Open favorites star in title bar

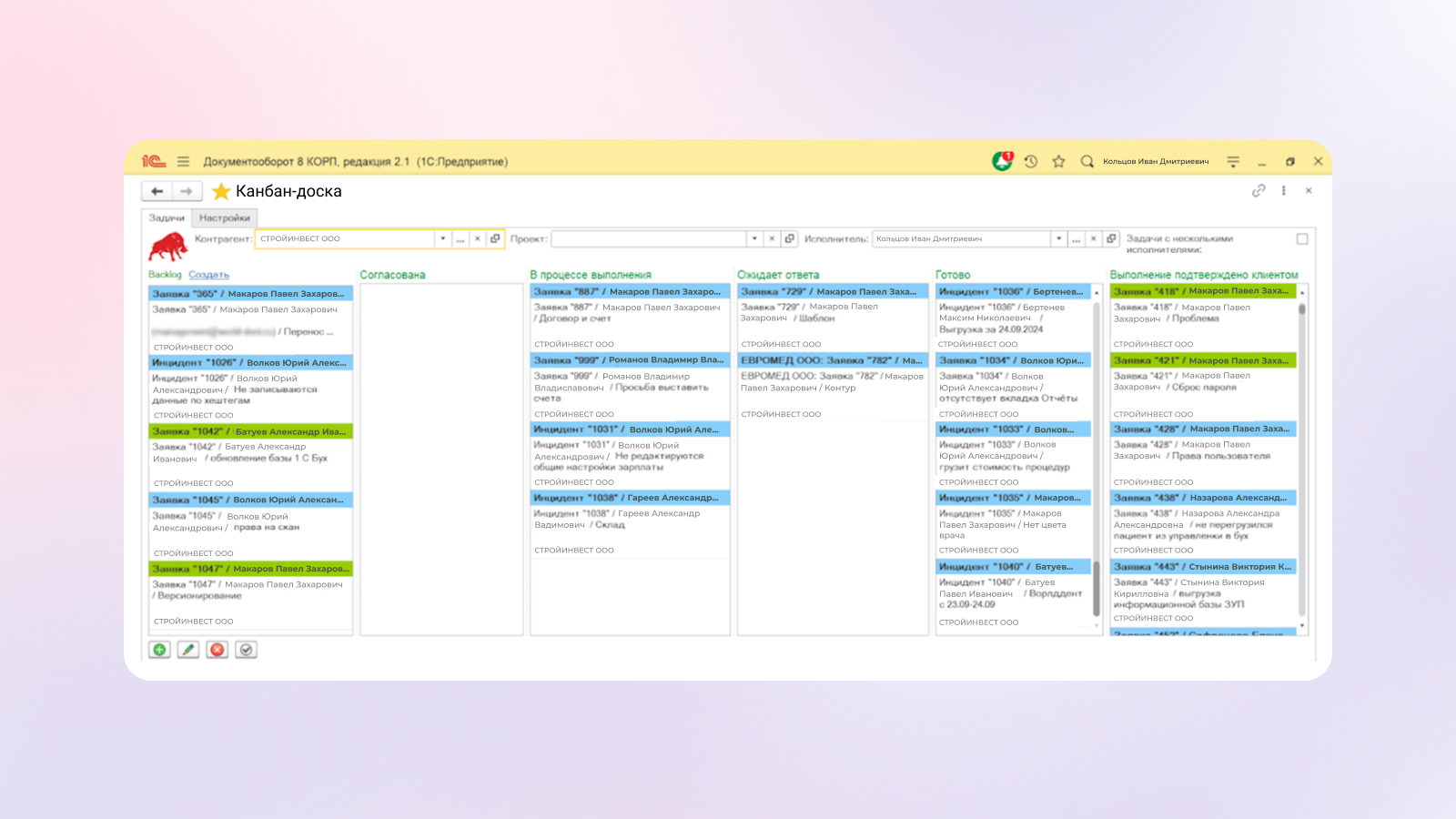pos(1058,161)
